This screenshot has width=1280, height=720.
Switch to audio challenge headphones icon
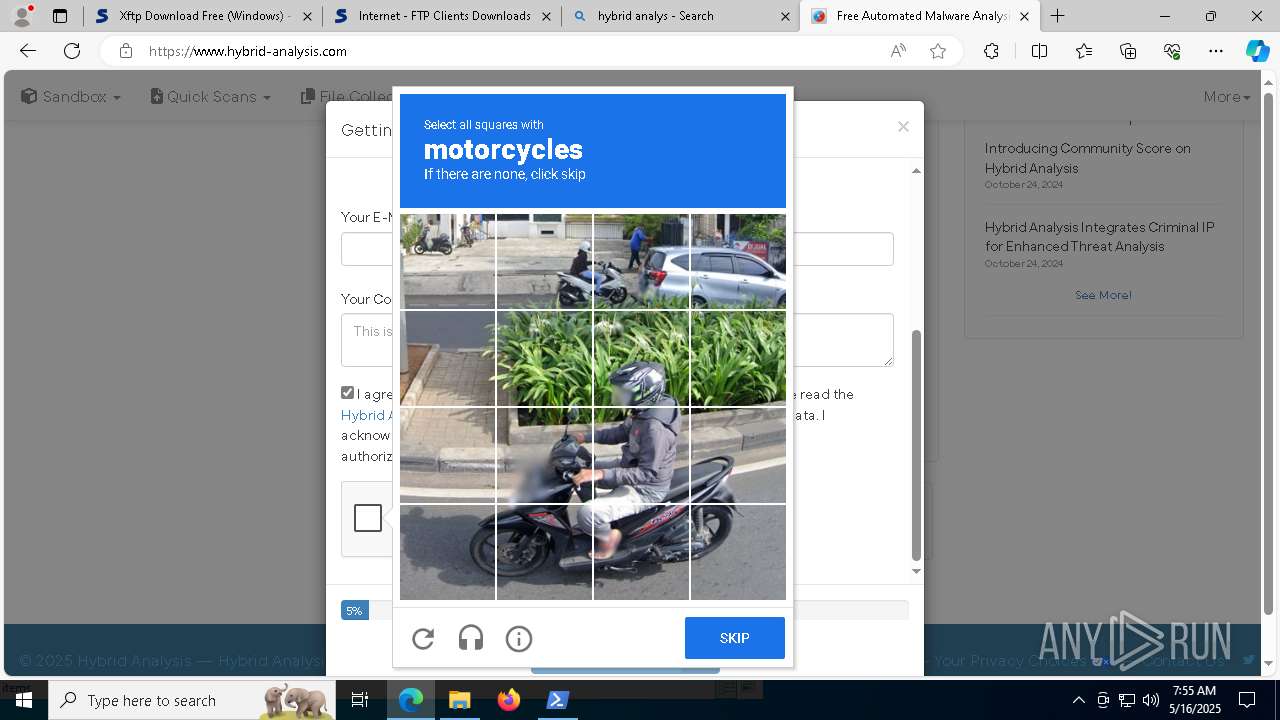click(x=471, y=638)
